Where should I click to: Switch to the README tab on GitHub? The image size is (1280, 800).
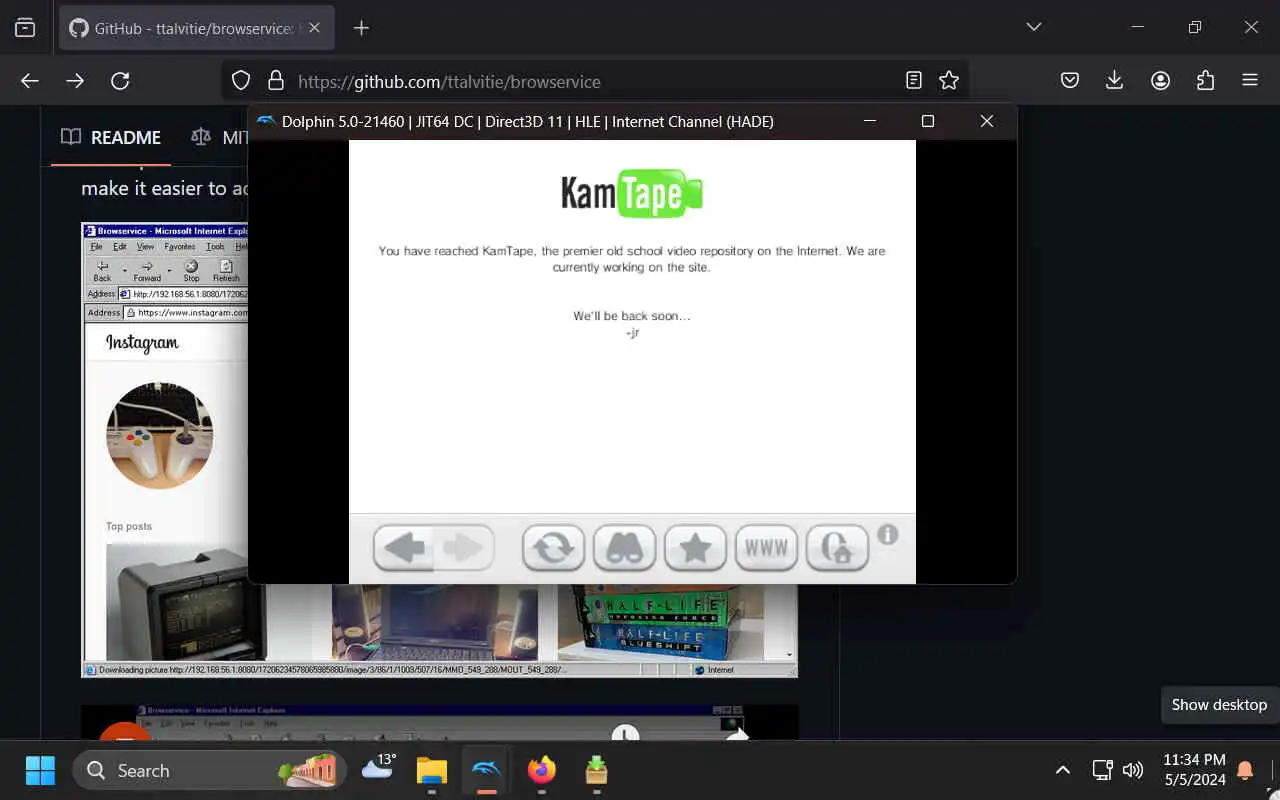(x=111, y=137)
